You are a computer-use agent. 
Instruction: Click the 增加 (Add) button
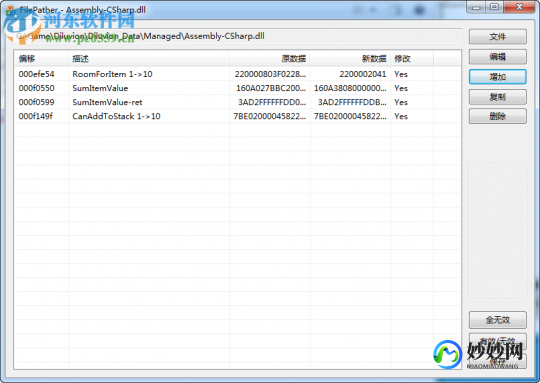[x=498, y=77]
